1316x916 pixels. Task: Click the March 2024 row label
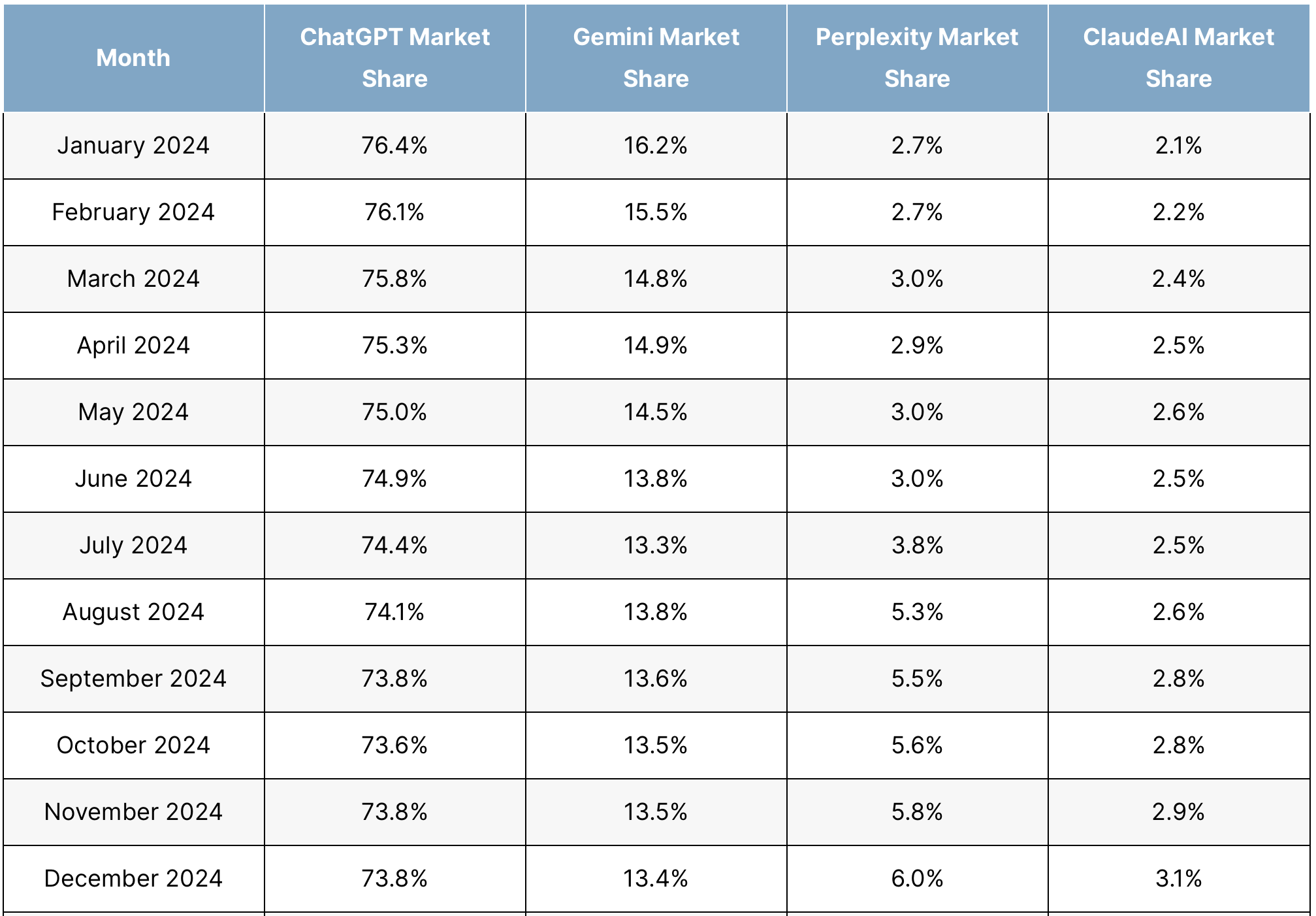click(x=133, y=279)
